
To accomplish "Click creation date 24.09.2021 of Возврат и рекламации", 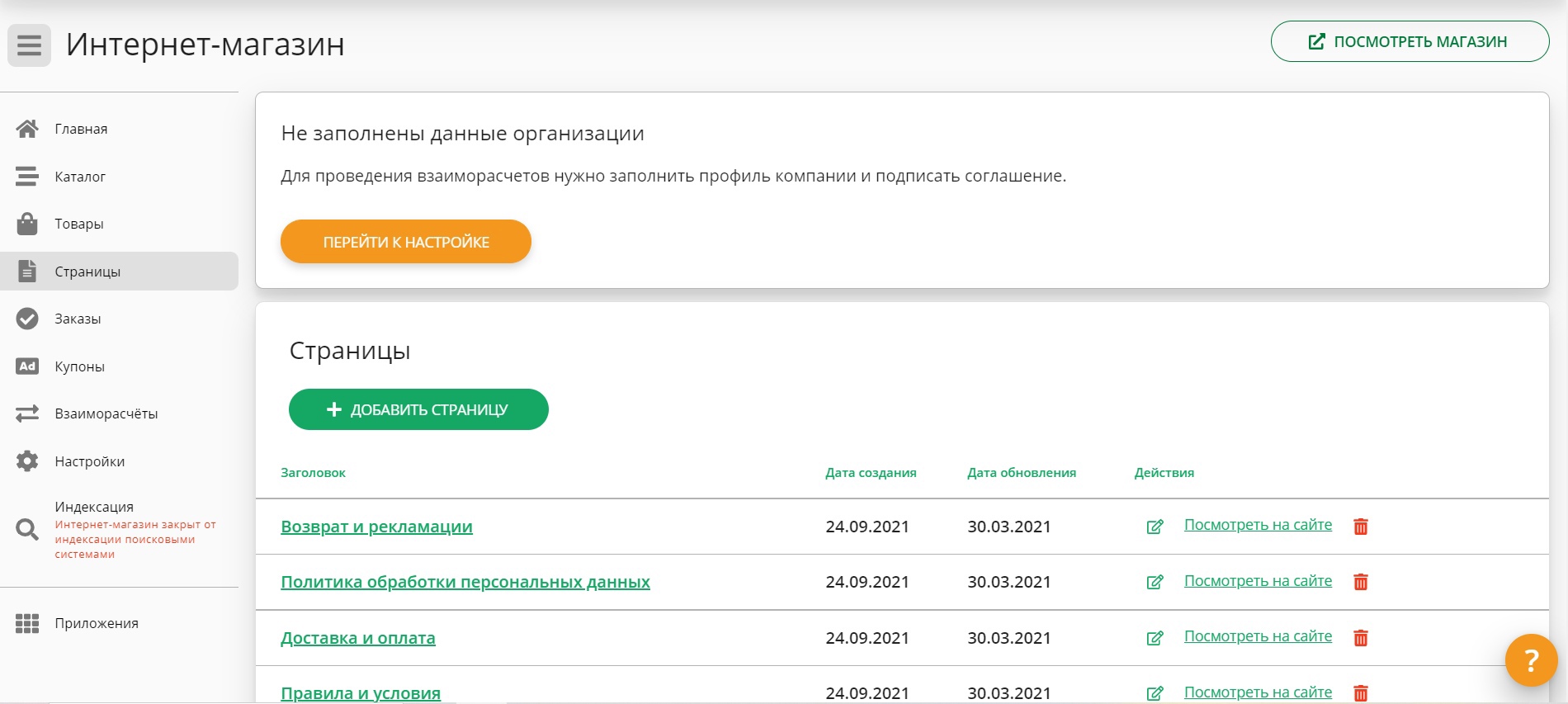I will point(867,527).
